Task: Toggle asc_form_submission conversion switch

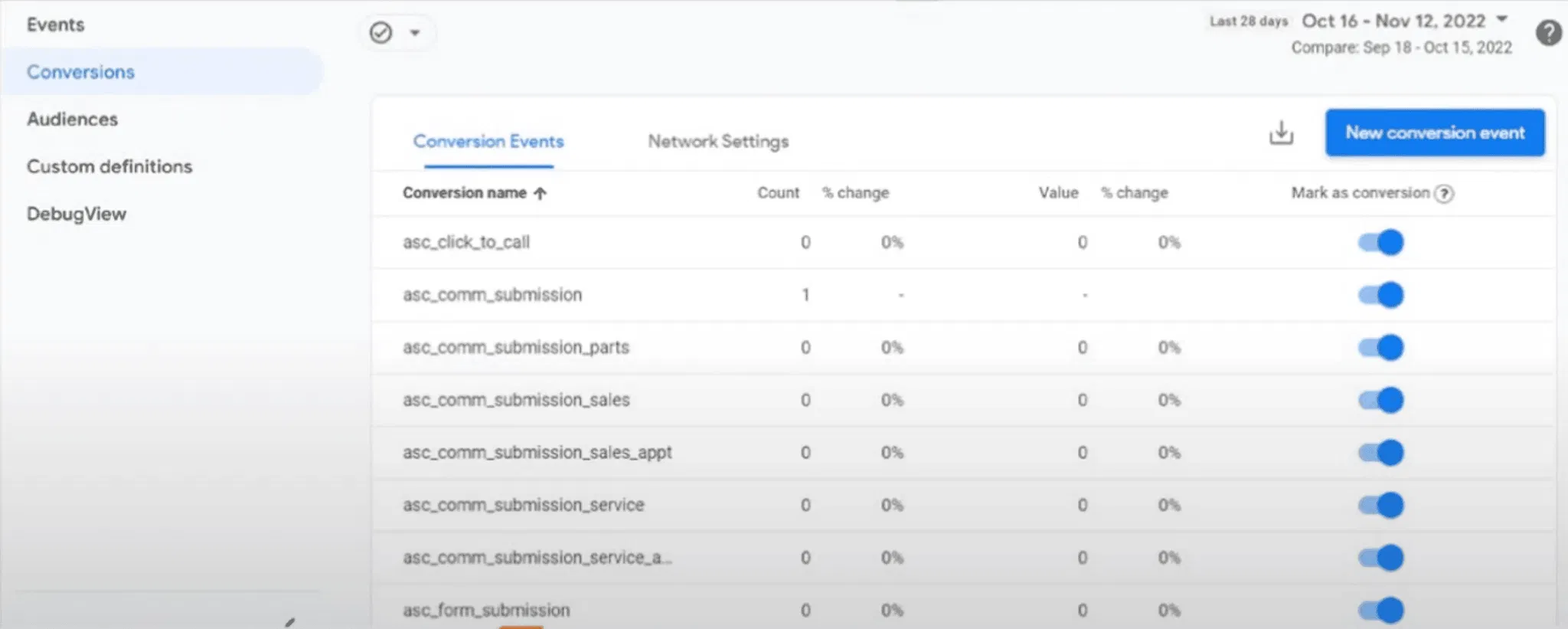Action: tap(1380, 610)
